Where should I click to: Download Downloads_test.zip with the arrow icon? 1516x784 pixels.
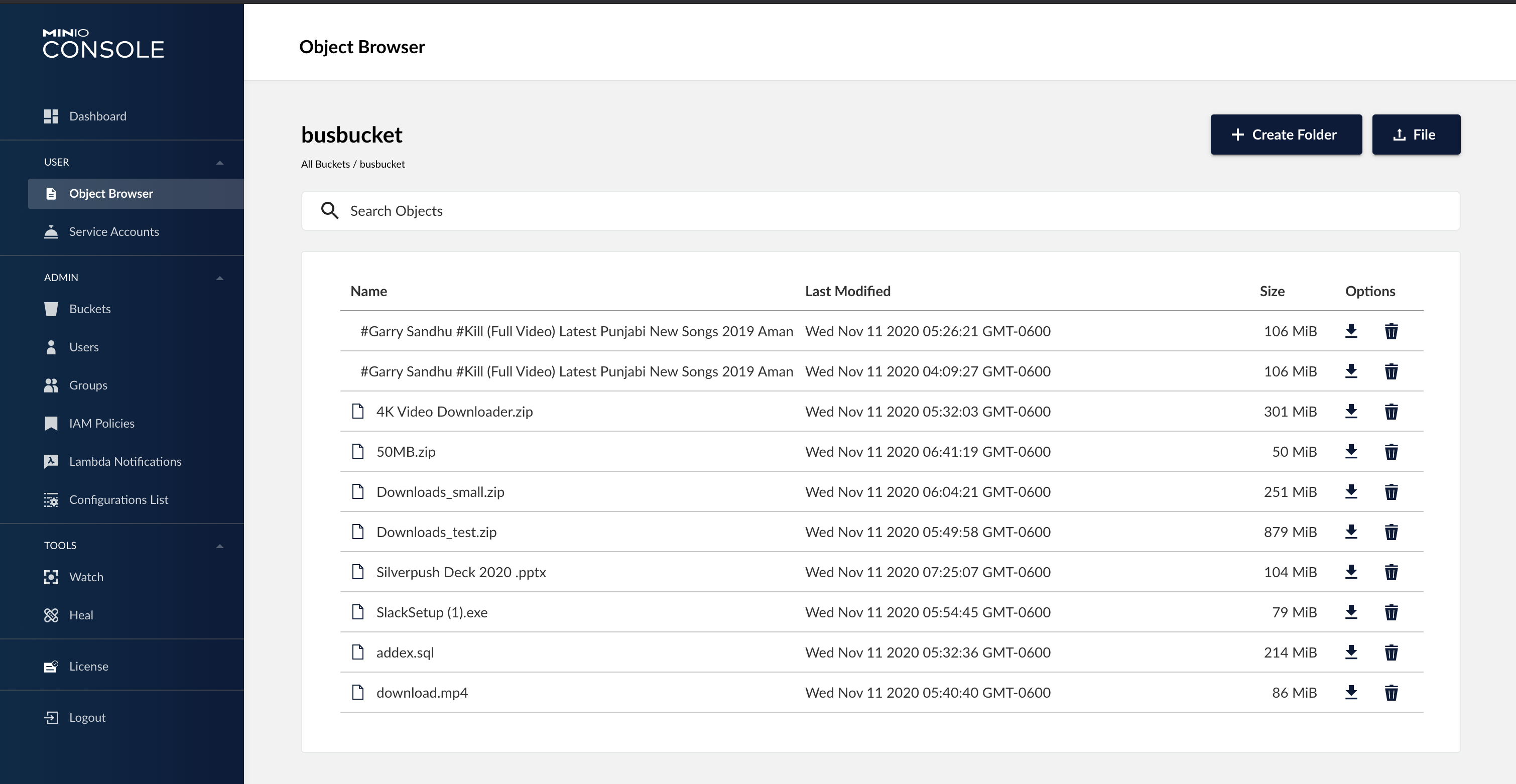coord(1351,532)
